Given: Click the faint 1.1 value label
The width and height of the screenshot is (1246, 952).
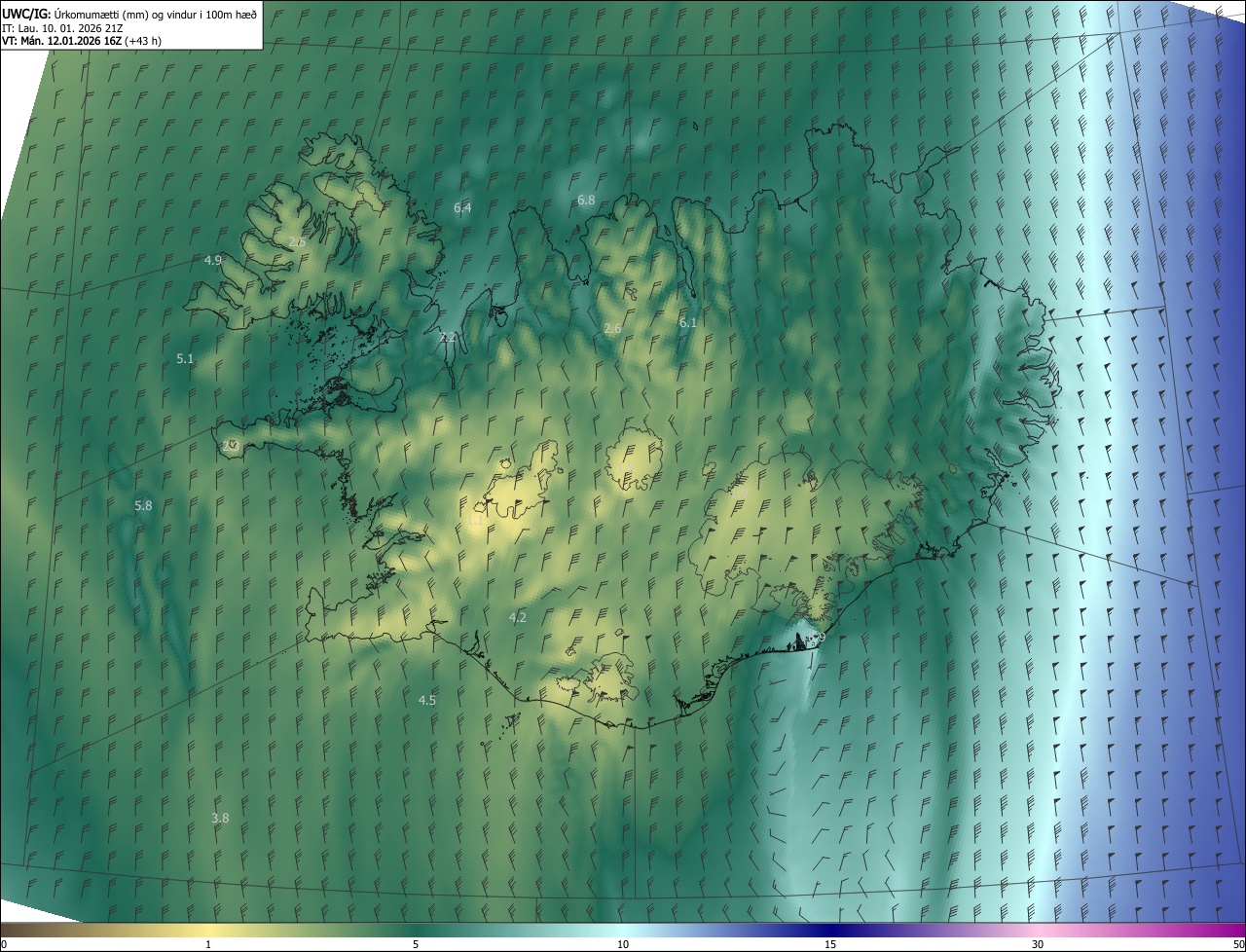Looking at the screenshot, I should click(x=476, y=520).
